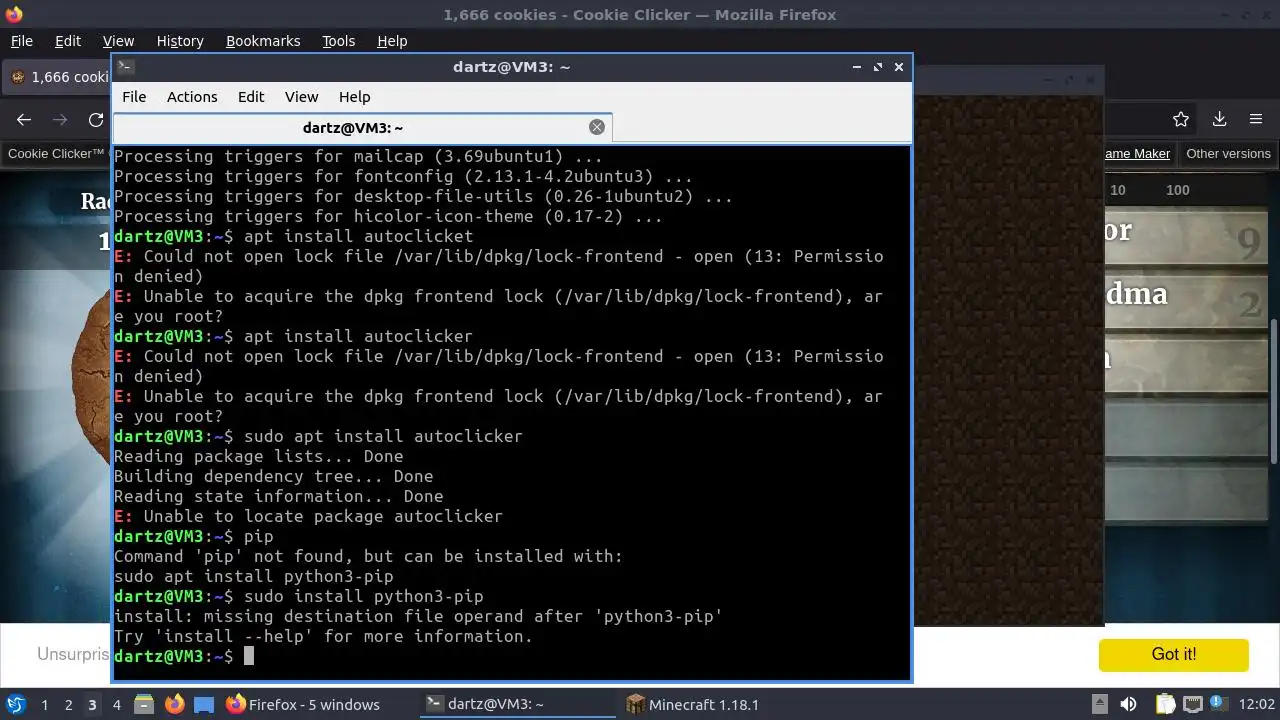The image size is (1280, 720).
Task: Click the 'sudo apt install autoclicker' command line
Action: click(319, 436)
